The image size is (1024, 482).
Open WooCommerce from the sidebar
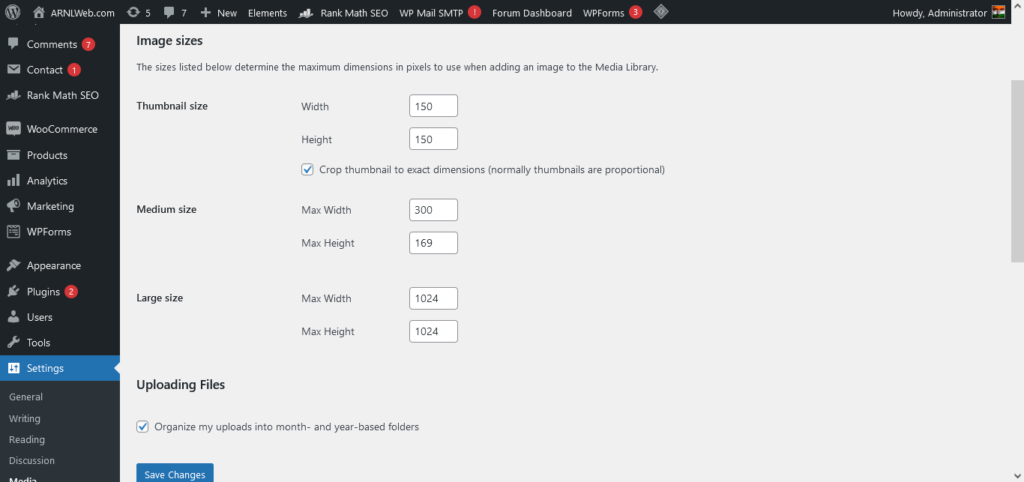[x=61, y=129]
